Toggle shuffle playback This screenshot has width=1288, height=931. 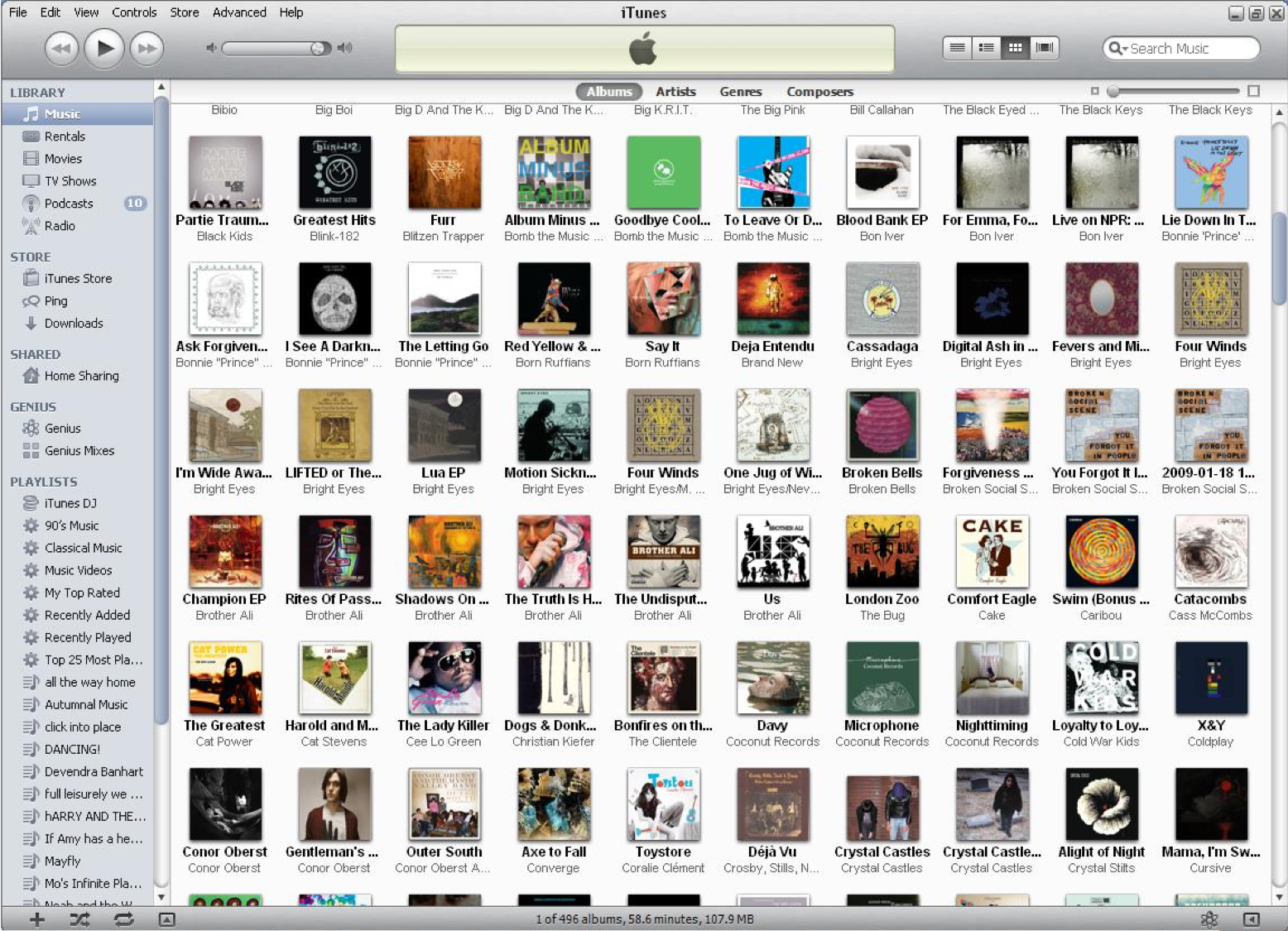[x=80, y=919]
